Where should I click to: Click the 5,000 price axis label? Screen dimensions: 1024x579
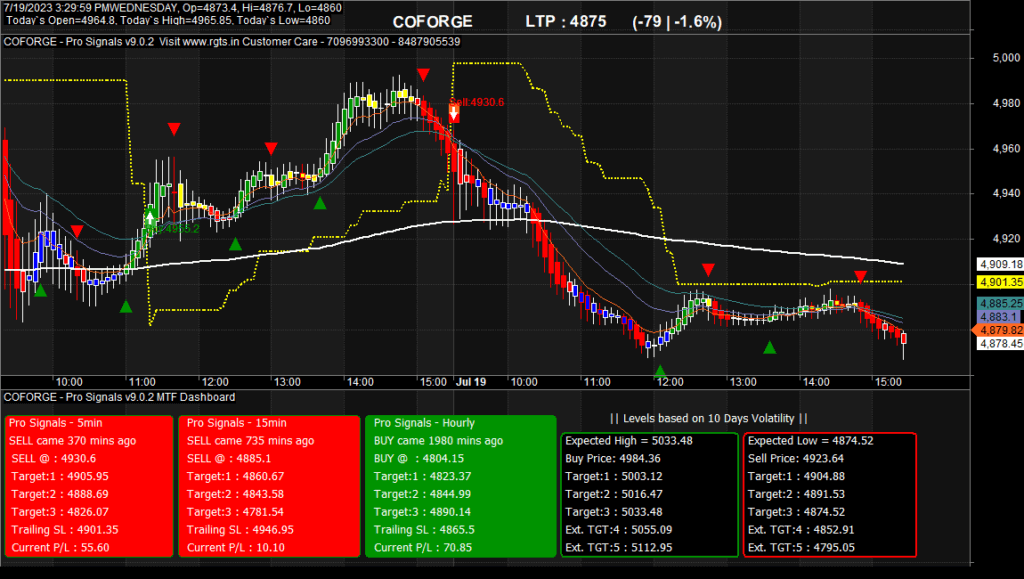coord(1006,58)
